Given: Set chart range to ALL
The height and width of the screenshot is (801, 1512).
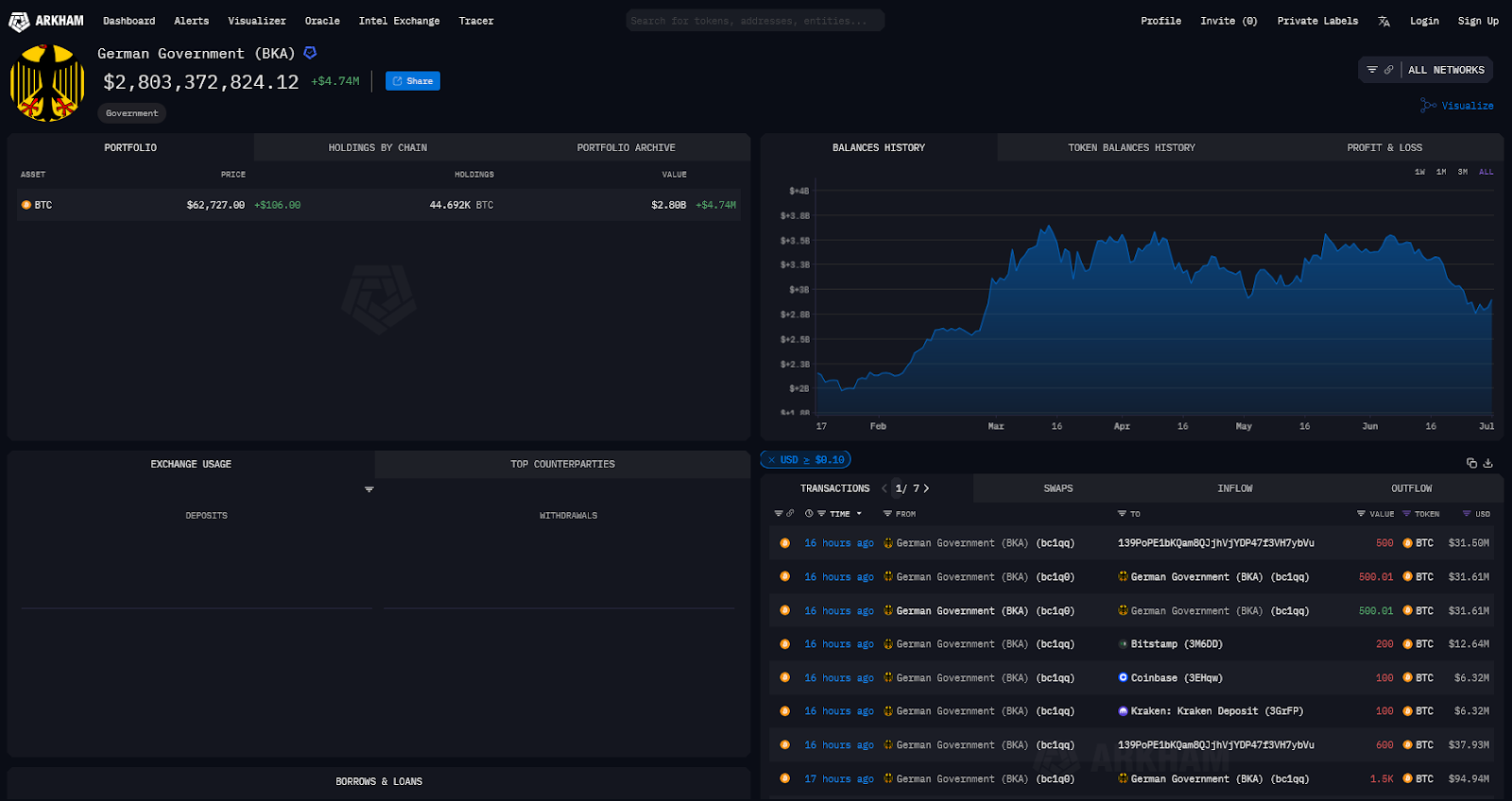Looking at the screenshot, I should coord(1486,172).
